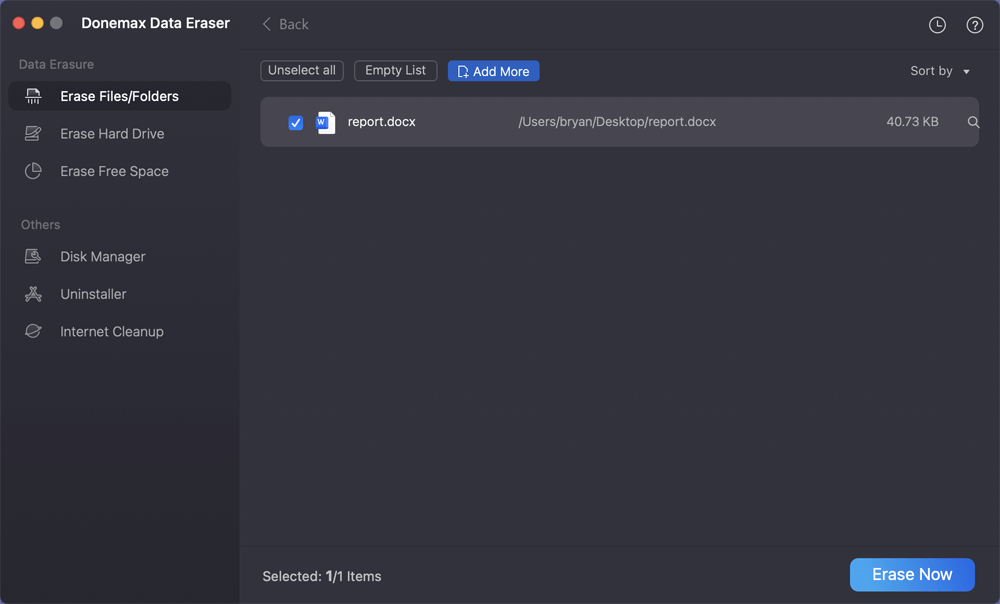The image size is (1000, 604).
Task: Click Add More to add files
Action: pos(493,70)
